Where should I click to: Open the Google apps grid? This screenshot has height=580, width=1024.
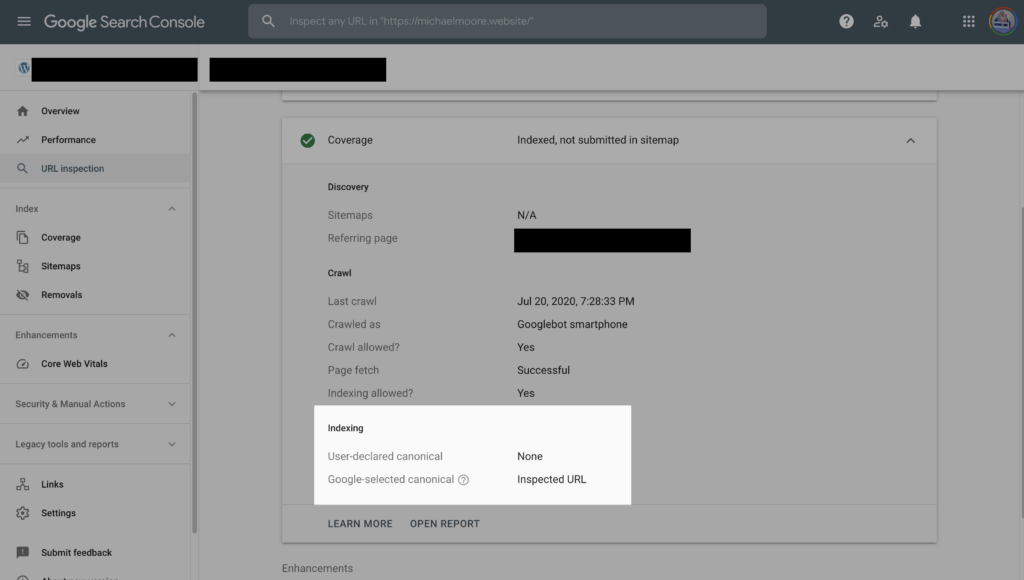968,22
